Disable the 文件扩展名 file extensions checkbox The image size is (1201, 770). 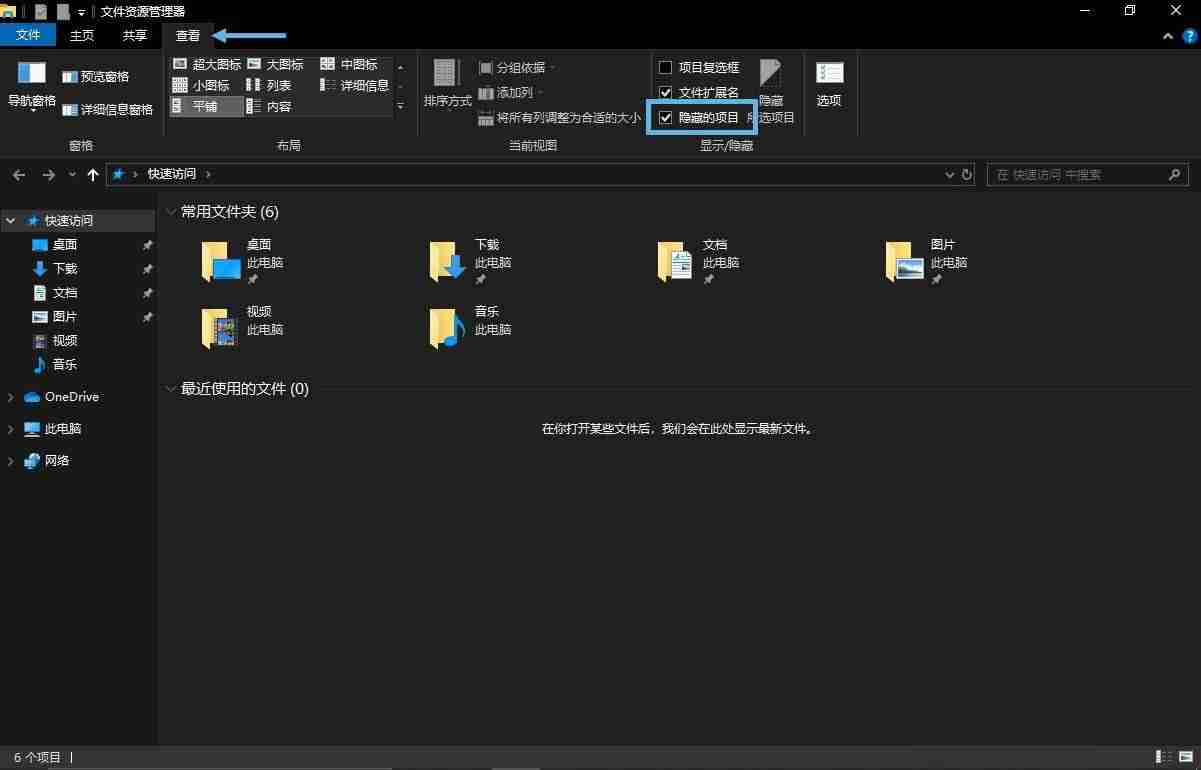(666, 92)
